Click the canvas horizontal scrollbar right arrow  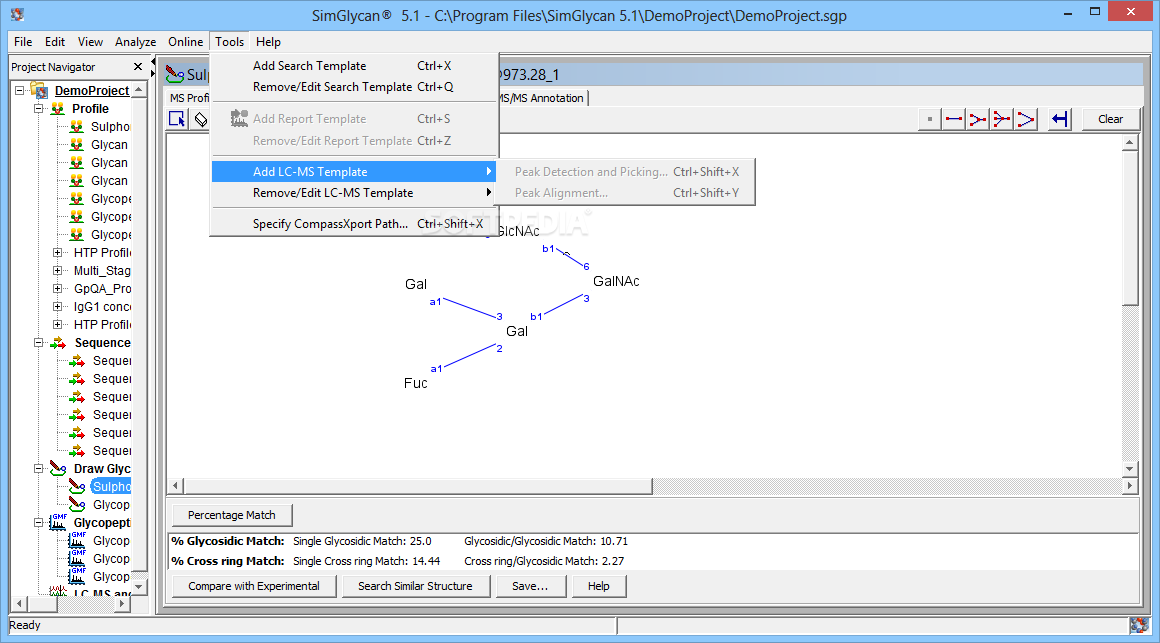(x=1130, y=486)
